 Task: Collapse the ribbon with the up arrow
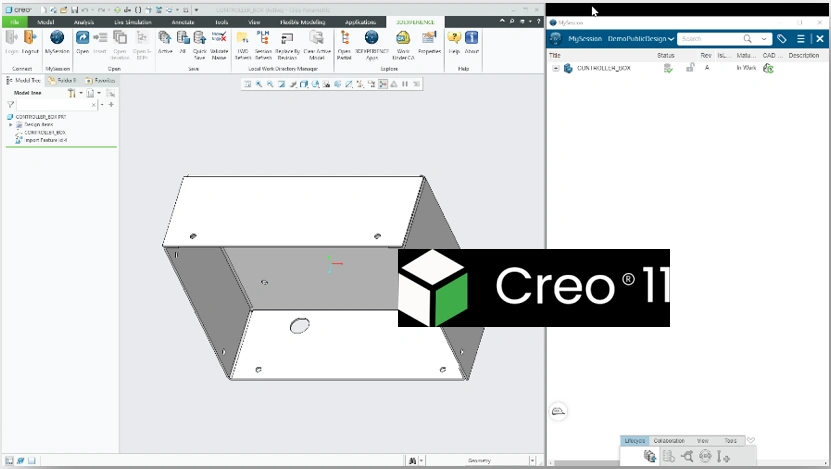point(502,21)
